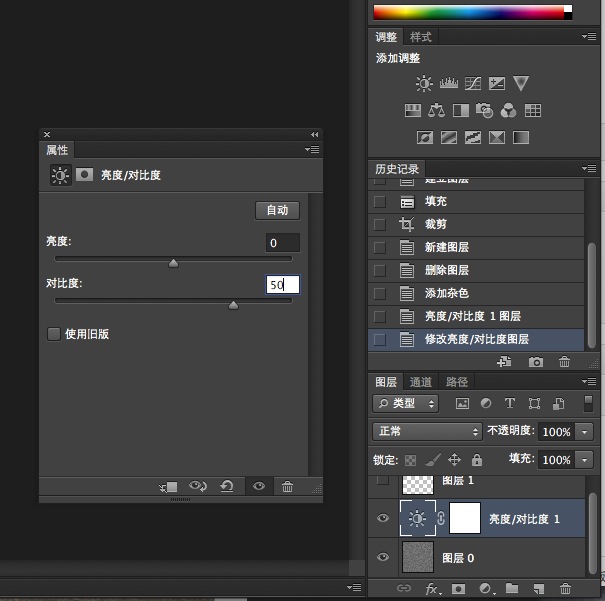Click the 自动 button
Screen dimensions: 605x601
[x=277, y=210]
